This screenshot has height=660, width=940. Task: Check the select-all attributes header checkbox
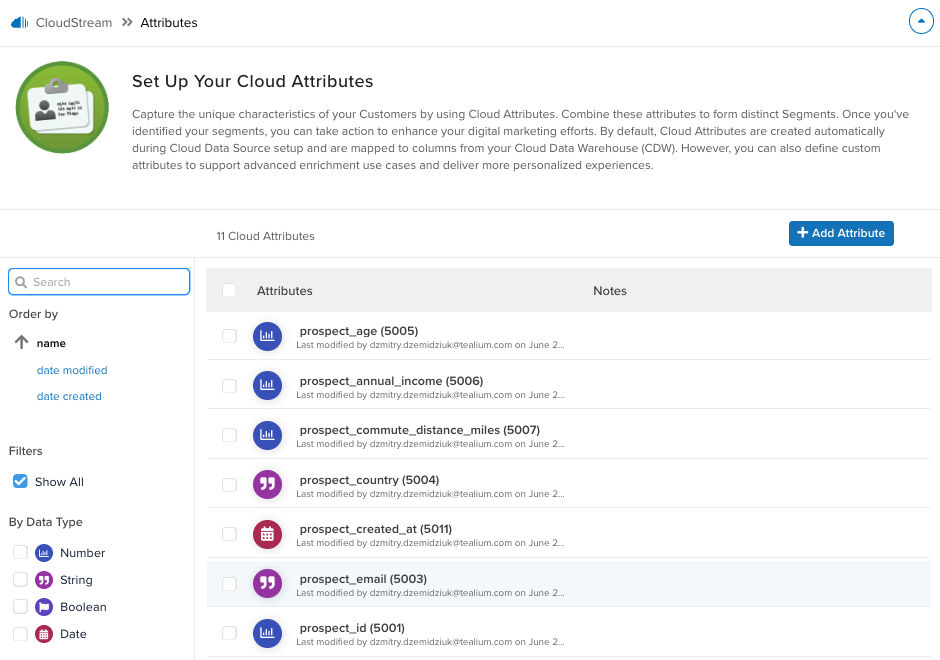coord(229,291)
